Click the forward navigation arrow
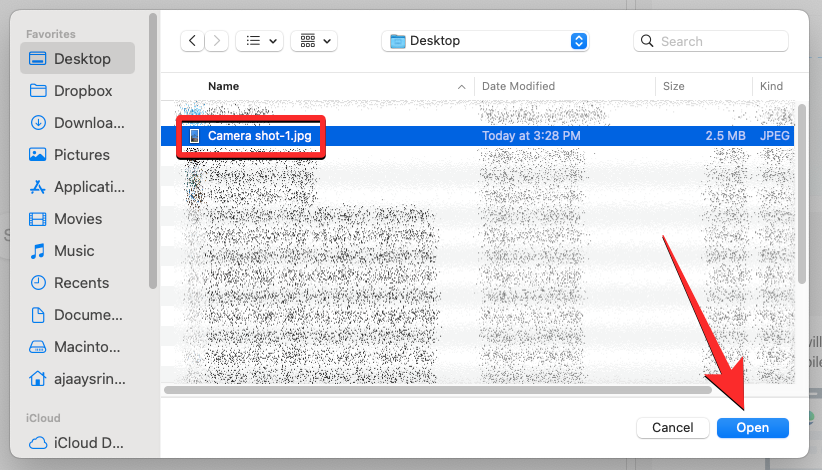822x470 pixels. pyautogui.click(x=217, y=41)
